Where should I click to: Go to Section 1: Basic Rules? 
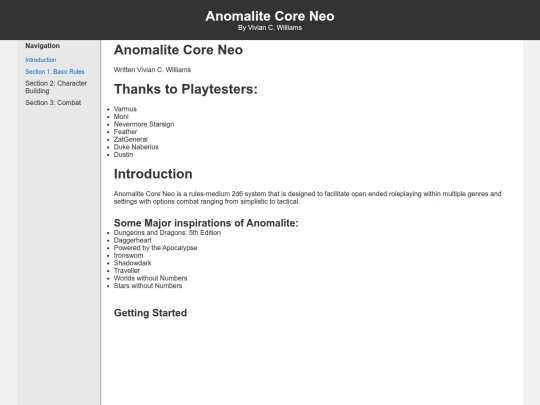coord(55,72)
